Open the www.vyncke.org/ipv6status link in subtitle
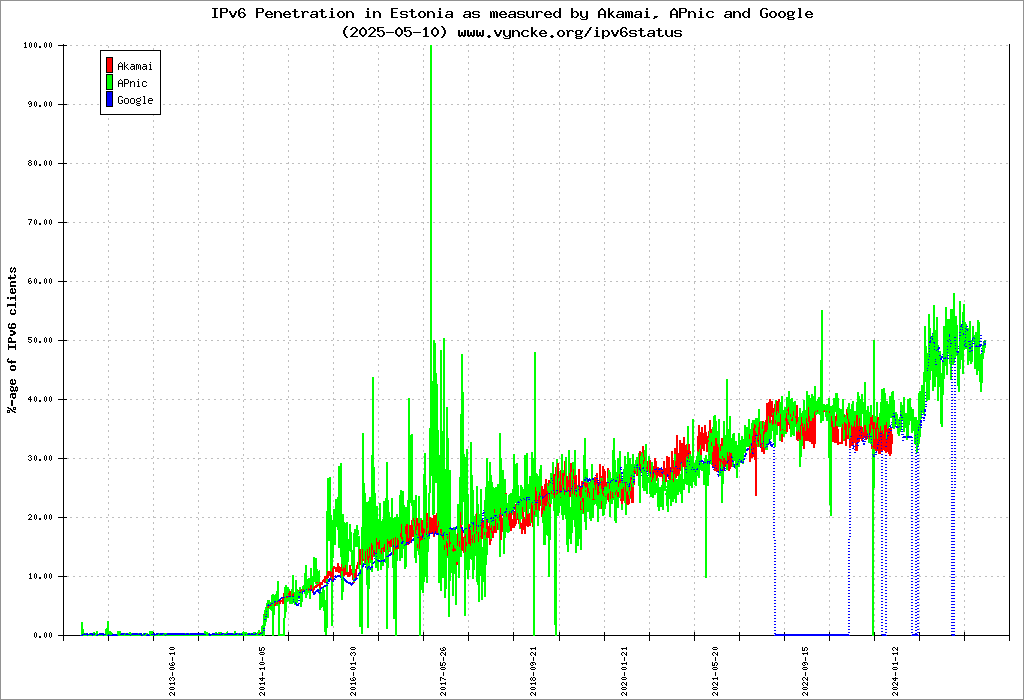The image size is (1024, 700). tap(569, 32)
